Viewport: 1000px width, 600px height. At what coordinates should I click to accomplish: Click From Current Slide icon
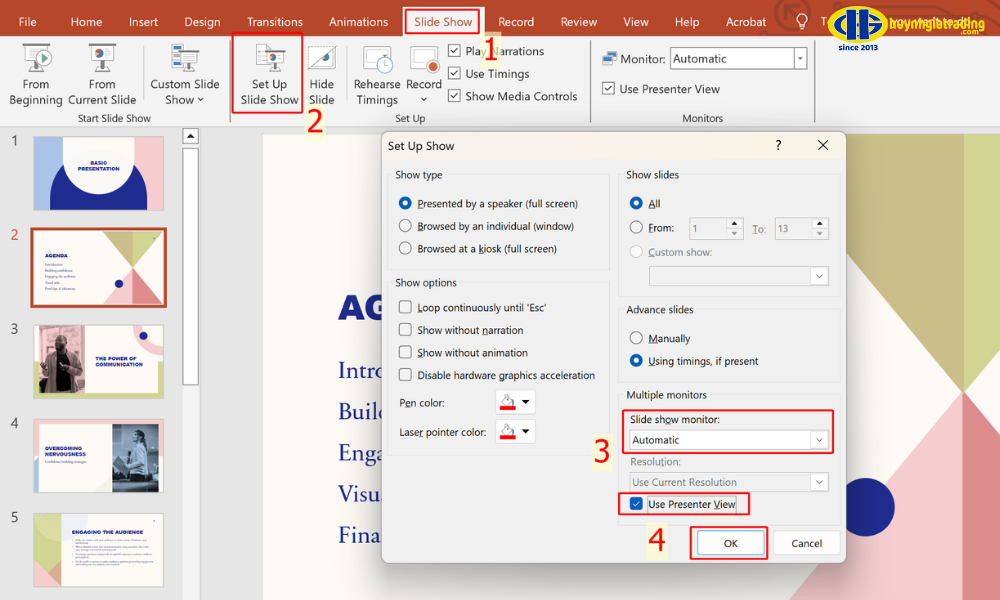[x=102, y=62]
